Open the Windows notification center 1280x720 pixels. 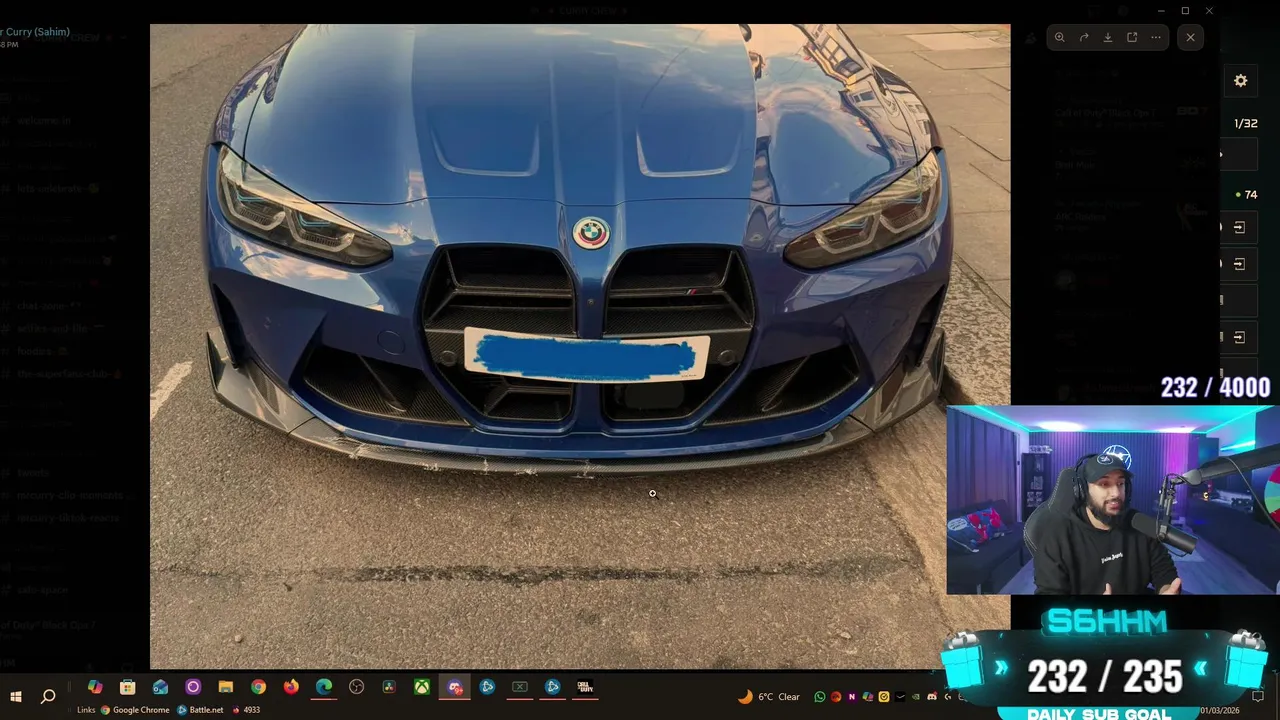1258,696
